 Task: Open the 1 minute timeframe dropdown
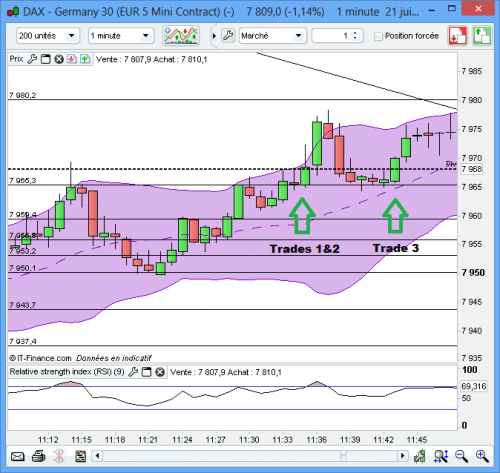click(121, 36)
